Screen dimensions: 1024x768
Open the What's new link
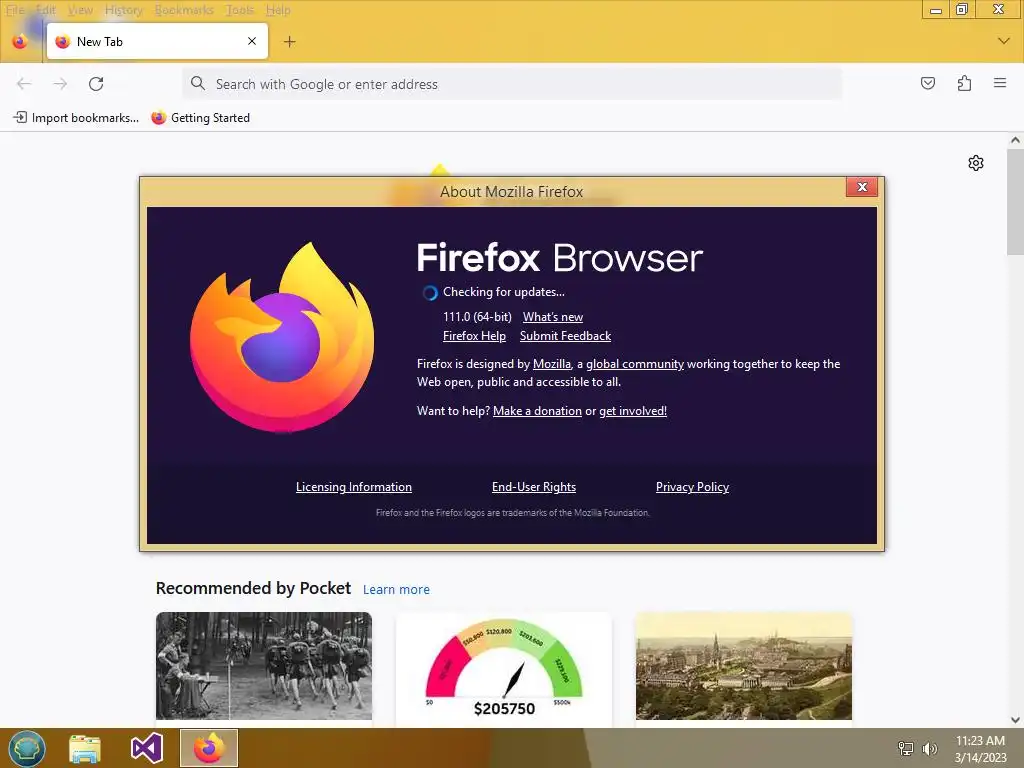[552, 317]
